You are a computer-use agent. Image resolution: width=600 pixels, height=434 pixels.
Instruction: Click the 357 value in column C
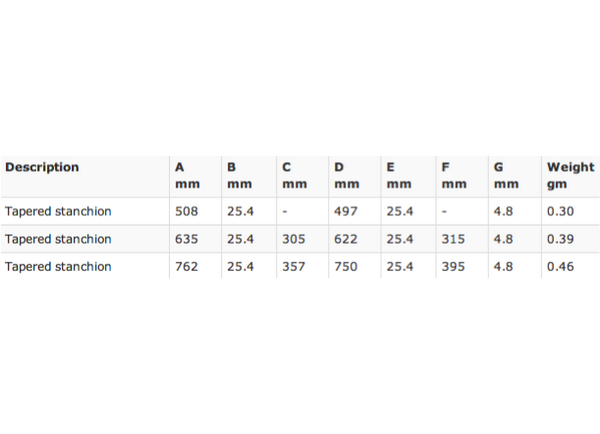[x=293, y=267]
